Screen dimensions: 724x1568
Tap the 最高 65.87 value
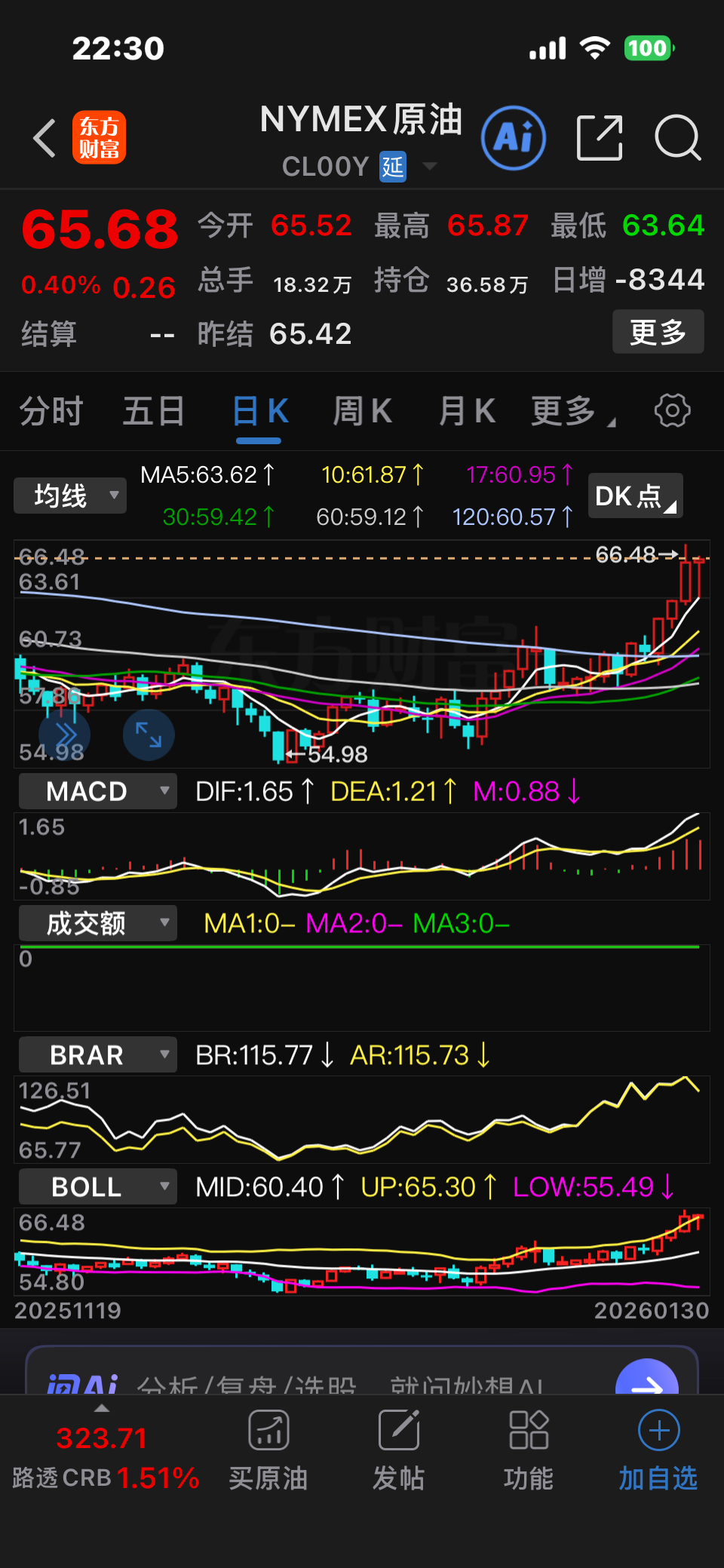click(x=488, y=226)
